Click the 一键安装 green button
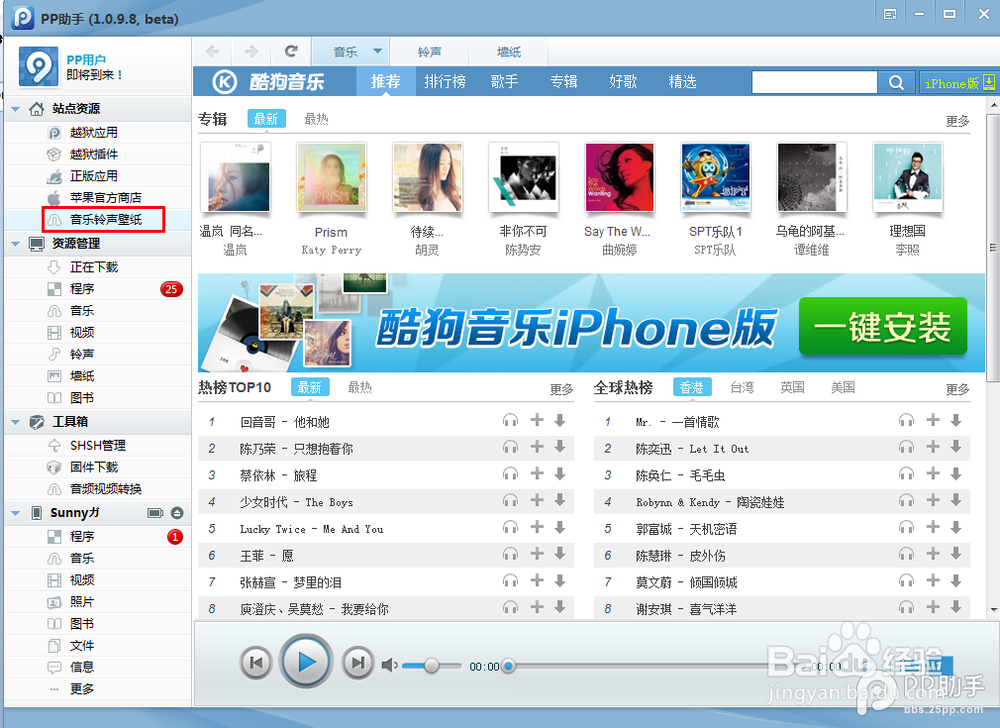The image size is (1000, 728). tap(882, 327)
